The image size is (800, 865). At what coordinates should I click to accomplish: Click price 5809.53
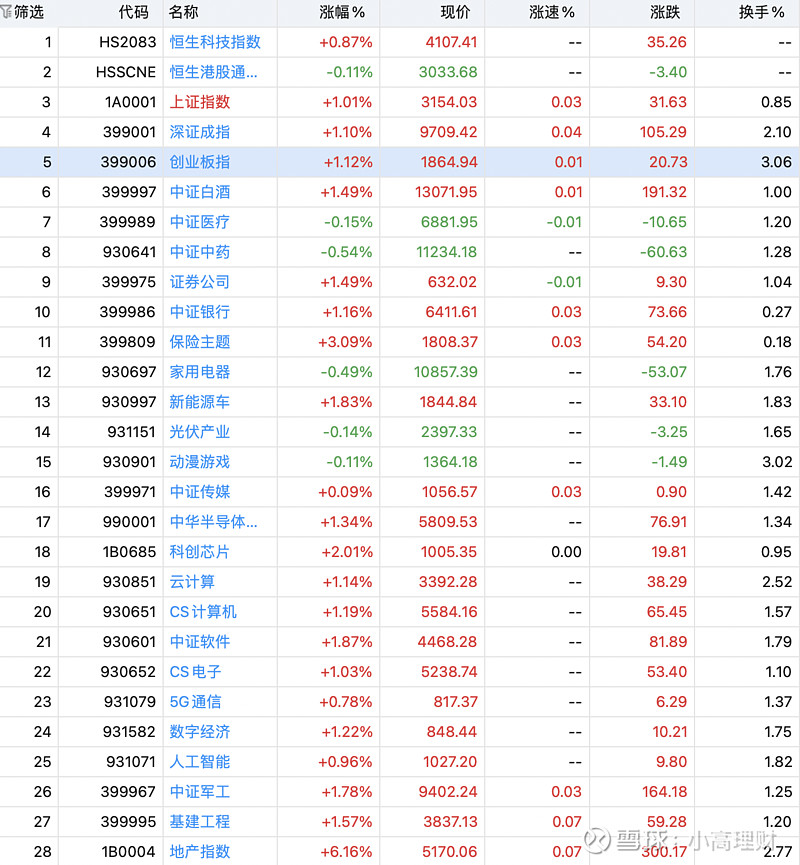pyautogui.click(x=448, y=521)
